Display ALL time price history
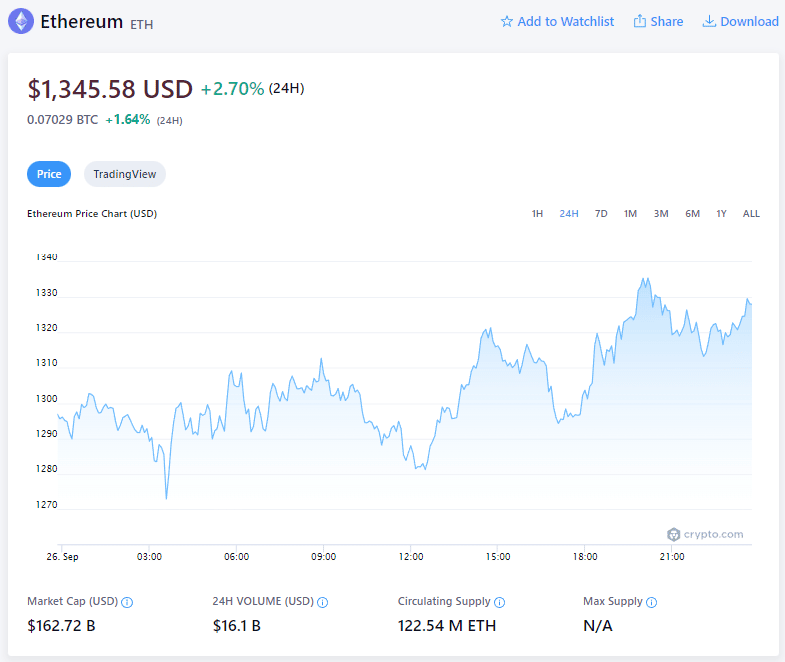The width and height of the screenshot is (785, 662). coord(751,213)
